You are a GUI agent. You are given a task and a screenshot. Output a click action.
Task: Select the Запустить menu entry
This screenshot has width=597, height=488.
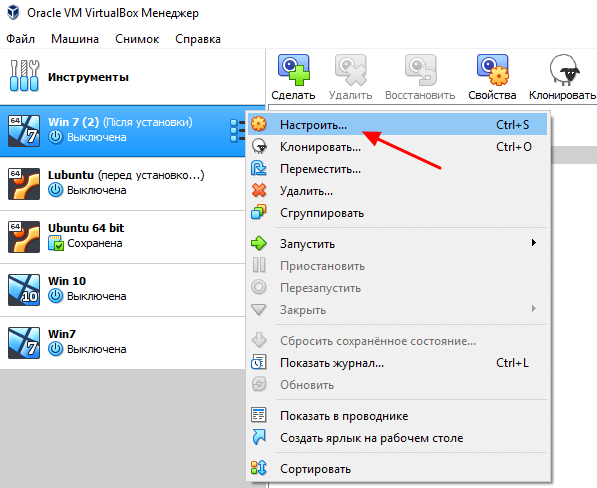pyautogui.click(x=397, y=243)
